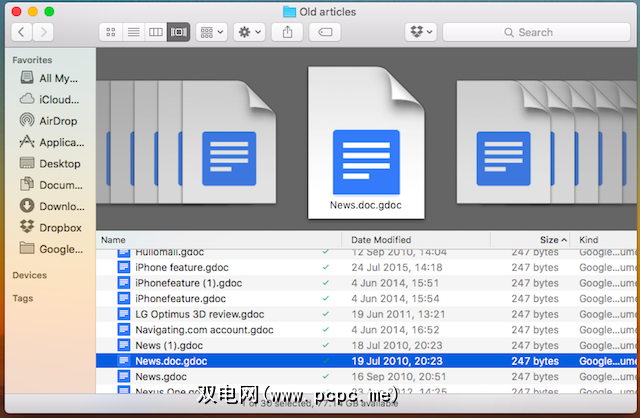
Task: Select LG Optimus 3D review.gdoc file
Action: [x=366, y=314]
